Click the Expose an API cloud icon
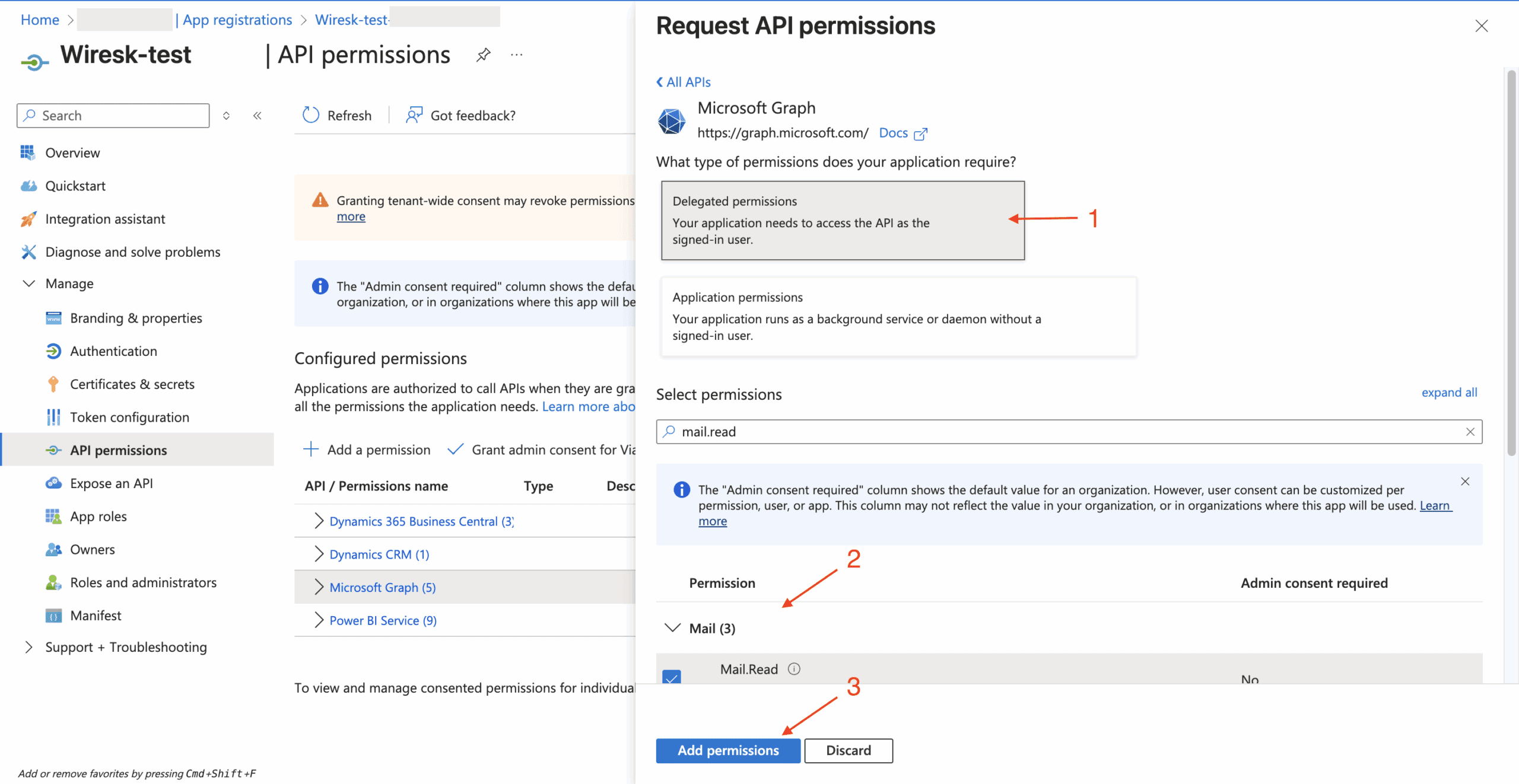 pyautogui.click(x=53, y=483)
